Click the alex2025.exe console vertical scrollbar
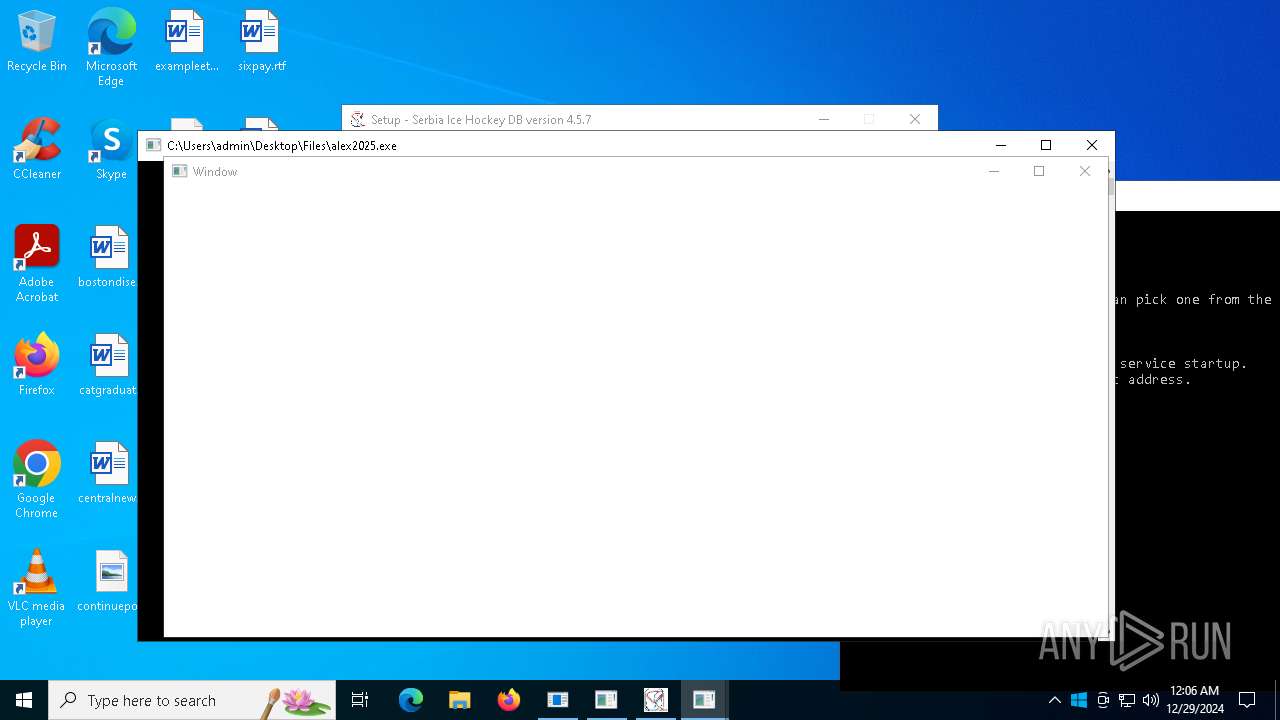 (x=1111, y=400)
